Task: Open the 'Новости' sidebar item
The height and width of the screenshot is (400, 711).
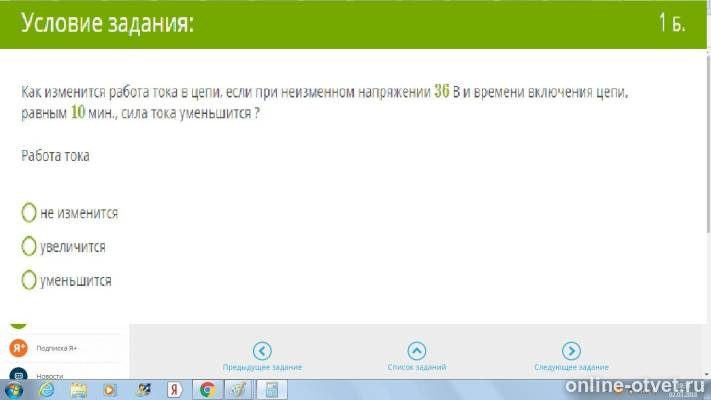Action: [50, 376]
